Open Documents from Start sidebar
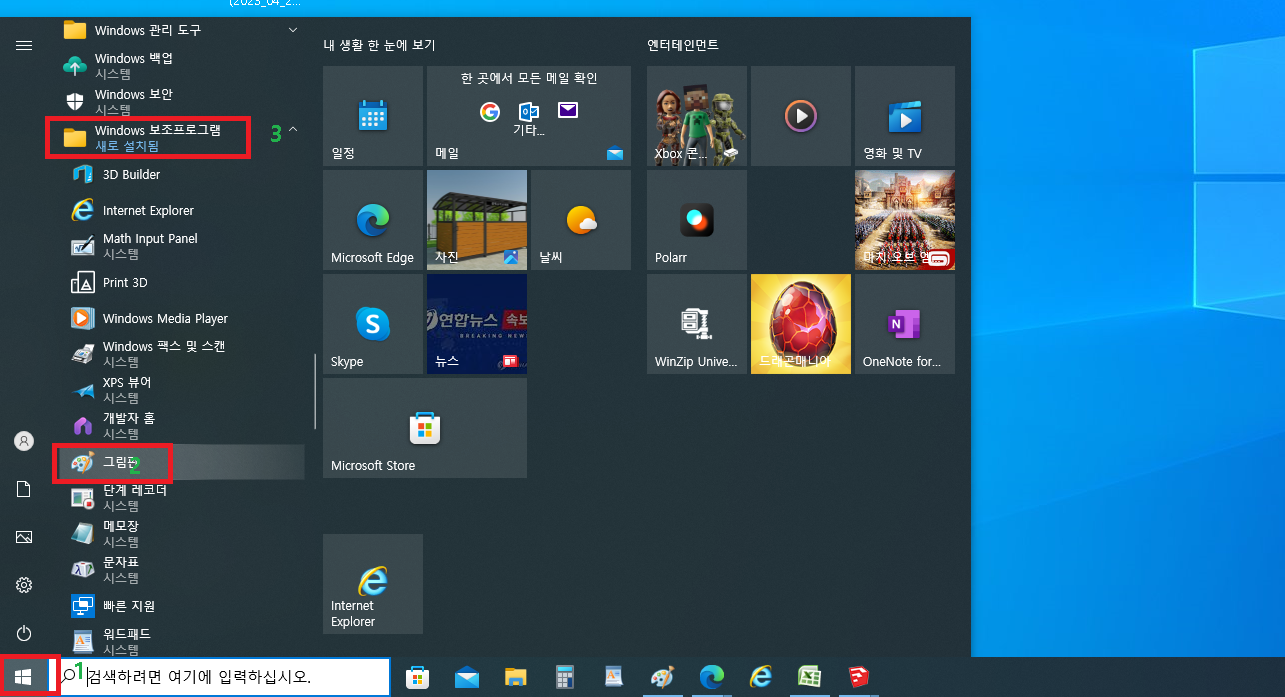 [x=24, y=489]
